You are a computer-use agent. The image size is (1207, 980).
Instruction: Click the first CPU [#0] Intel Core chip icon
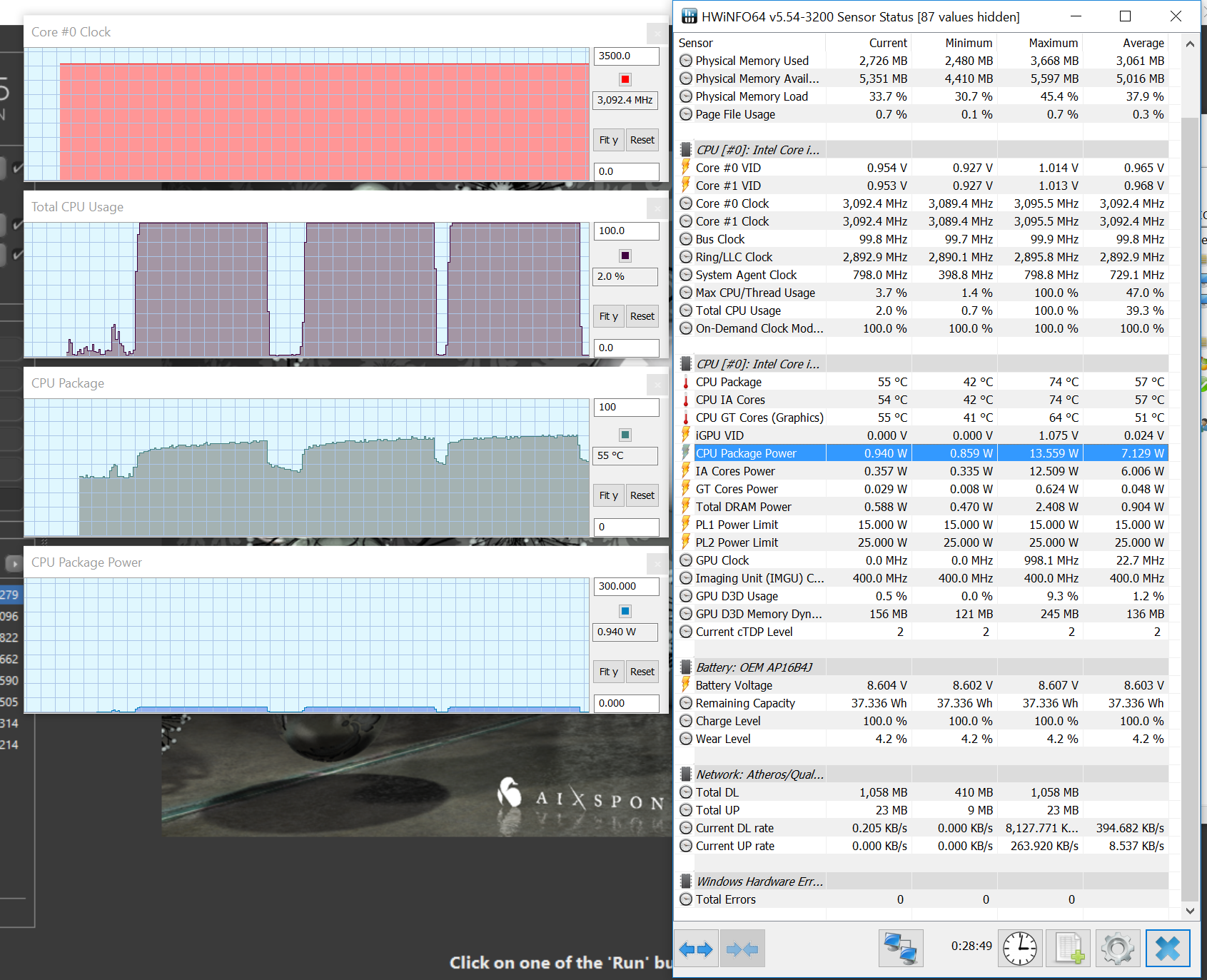686,150
